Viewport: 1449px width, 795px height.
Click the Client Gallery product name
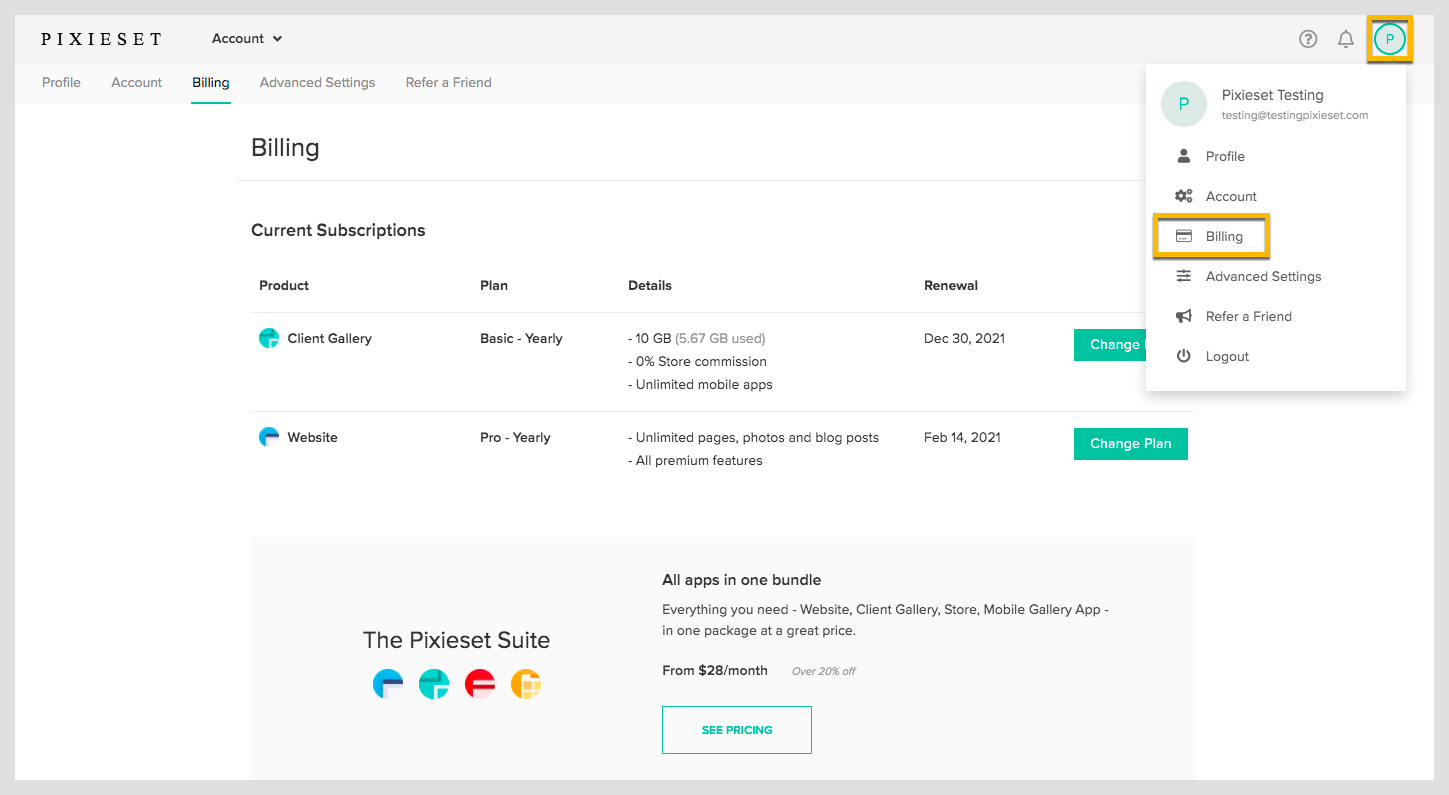click(x=330, y=339)
